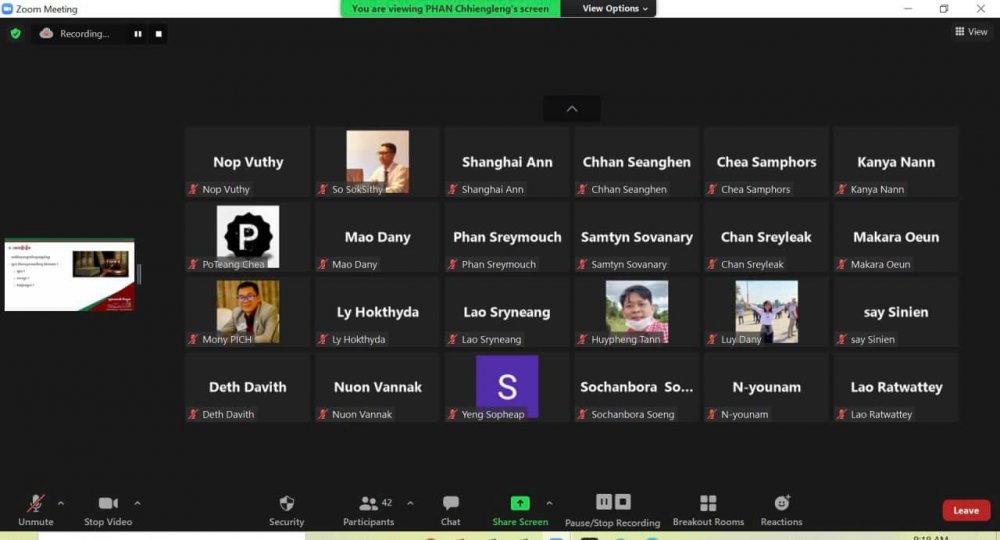Viewport: 1000px width, 540px height.
Task: Expand video options arrow beside Stop Video
Action: pyautogui.click(x=137, y=503)
